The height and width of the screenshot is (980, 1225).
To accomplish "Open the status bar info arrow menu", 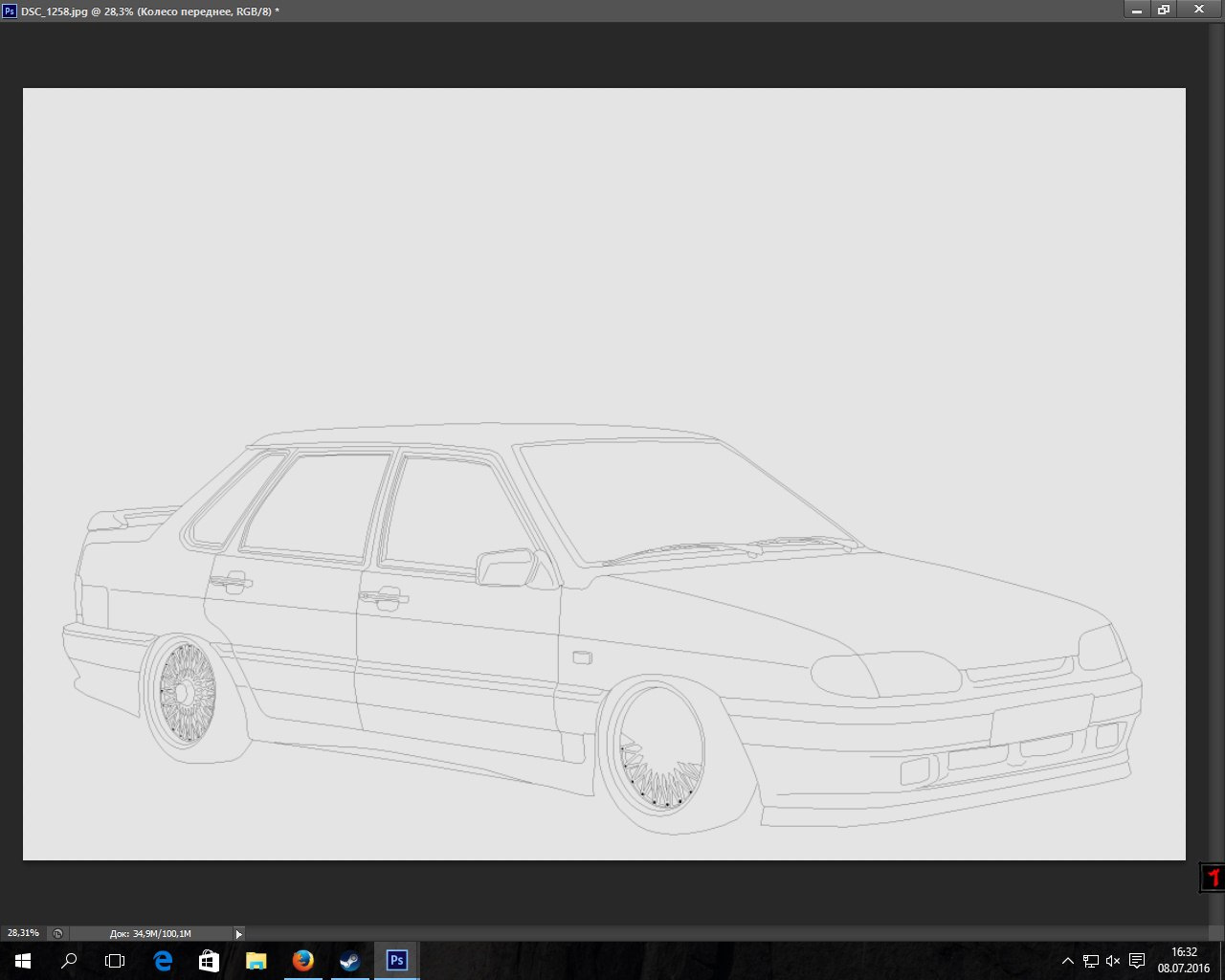I will [x=239, y=933].
